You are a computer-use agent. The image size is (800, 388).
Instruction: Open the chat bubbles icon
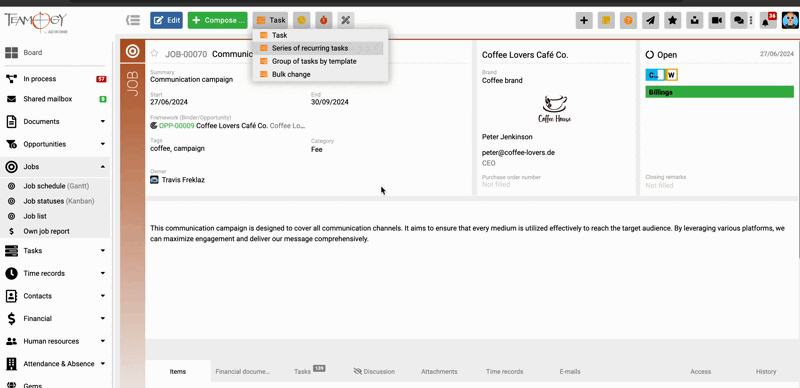tap(738, 20)
